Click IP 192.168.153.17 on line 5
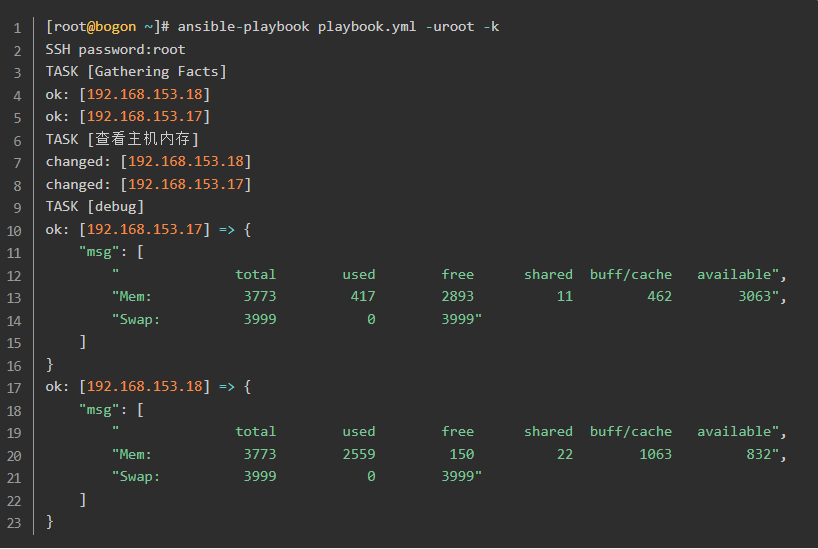 pyautogui.click(x=148, y=116)
